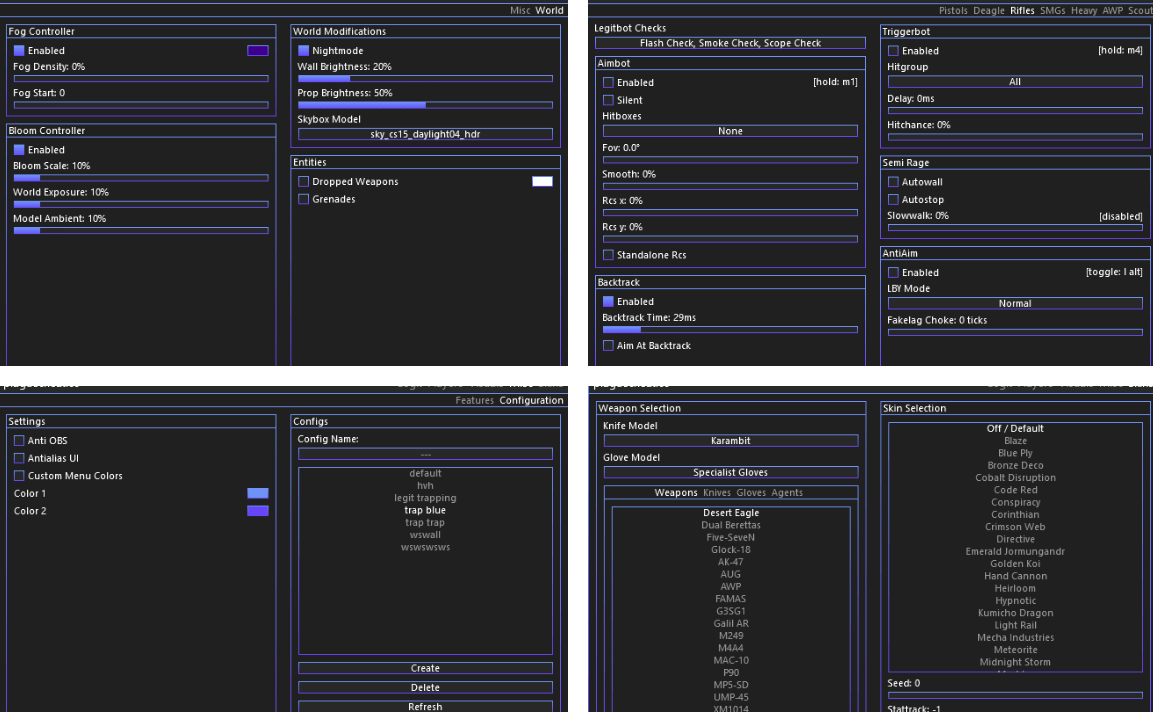Enable the Standalone Rcs checkbox
The height and width of the screenshot is (712, 1153).
[608, 255]
